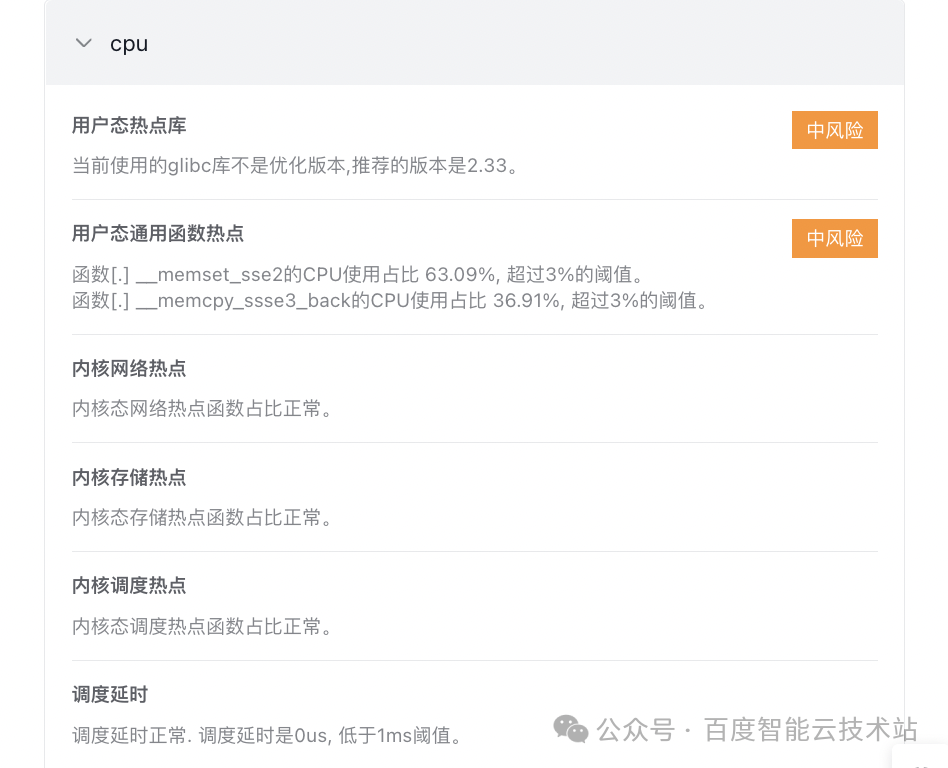Image resolution: width=948 pixels, height=768 pixels.
Task: Click 内核态调度热点函数占比正常 description
Action: pos(202,626)
